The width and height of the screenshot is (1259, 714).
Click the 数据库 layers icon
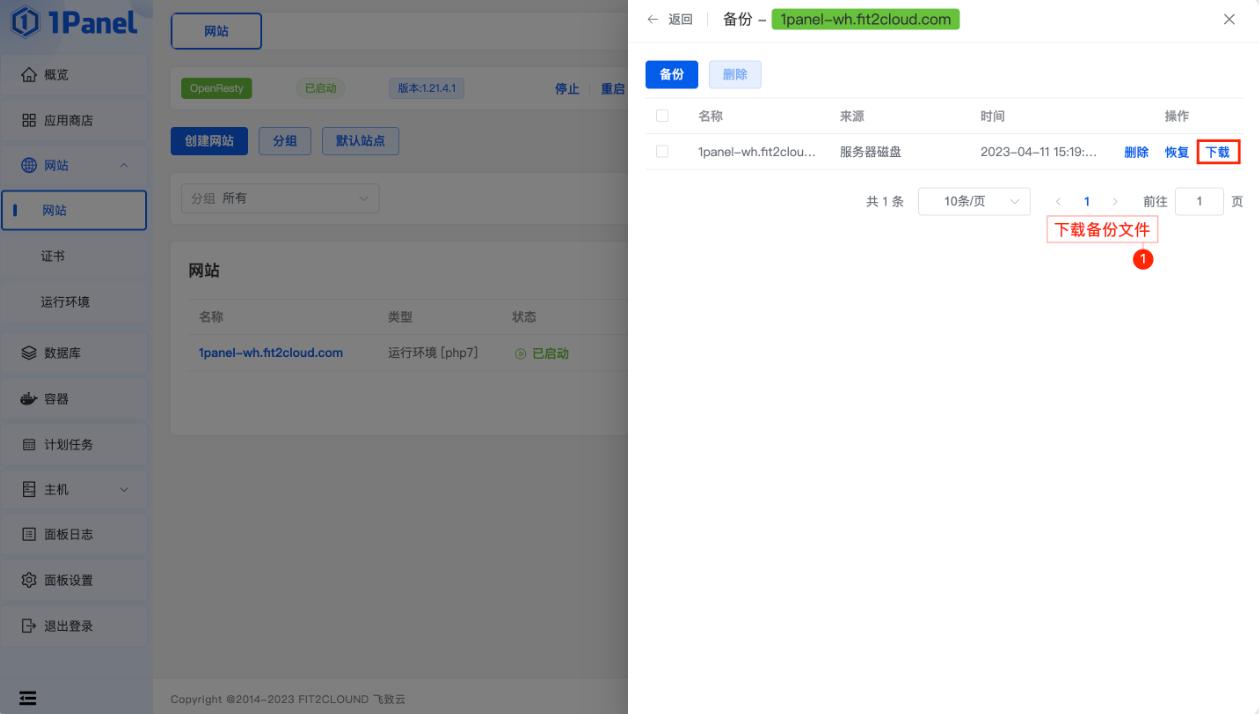point(29,353)
